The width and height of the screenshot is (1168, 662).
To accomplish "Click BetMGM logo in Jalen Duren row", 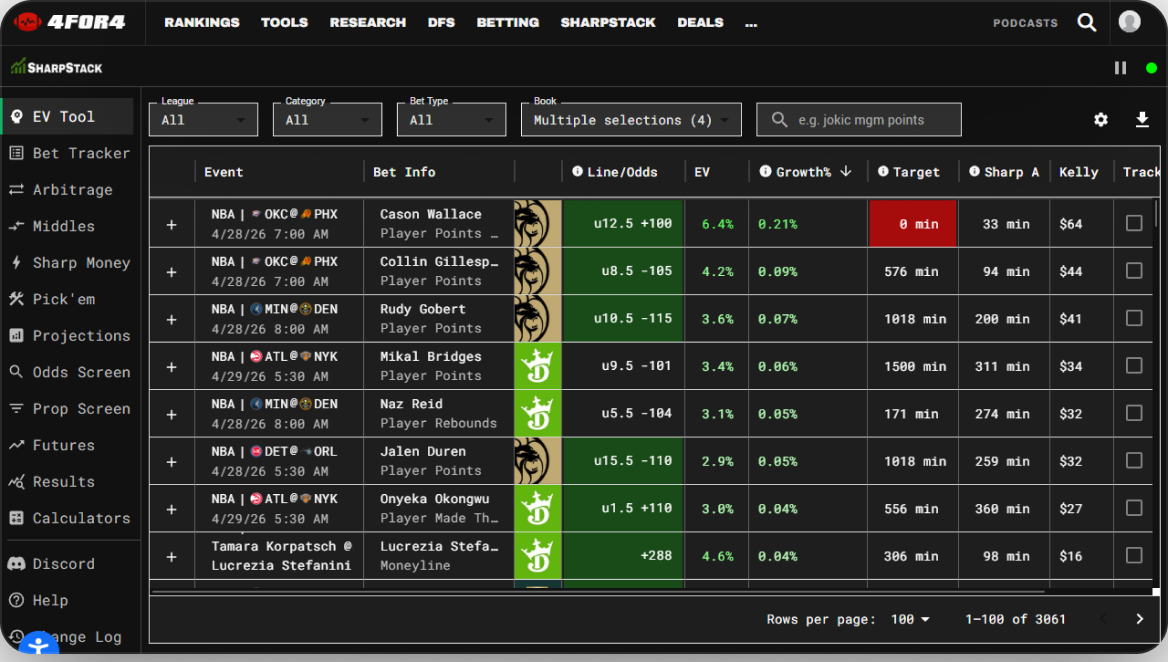I will 537,461.
